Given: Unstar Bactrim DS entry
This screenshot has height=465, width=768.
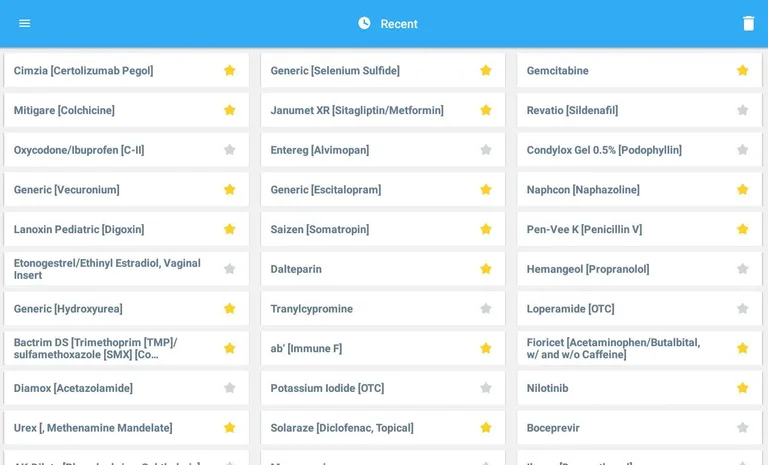Looking at the screenshot, I should (229, 348).
